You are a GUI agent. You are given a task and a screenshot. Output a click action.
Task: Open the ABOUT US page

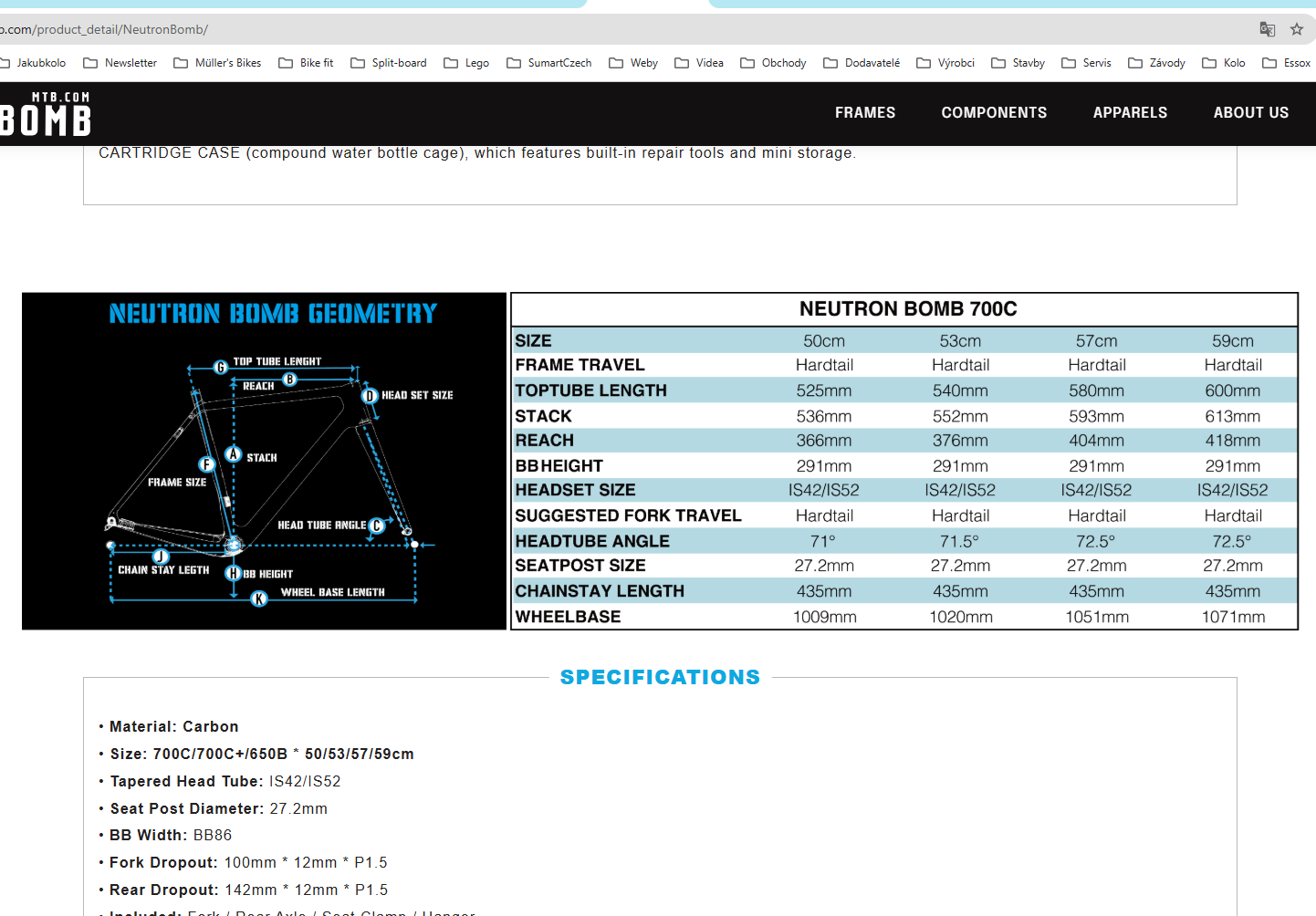click(x=1250, y=113)
